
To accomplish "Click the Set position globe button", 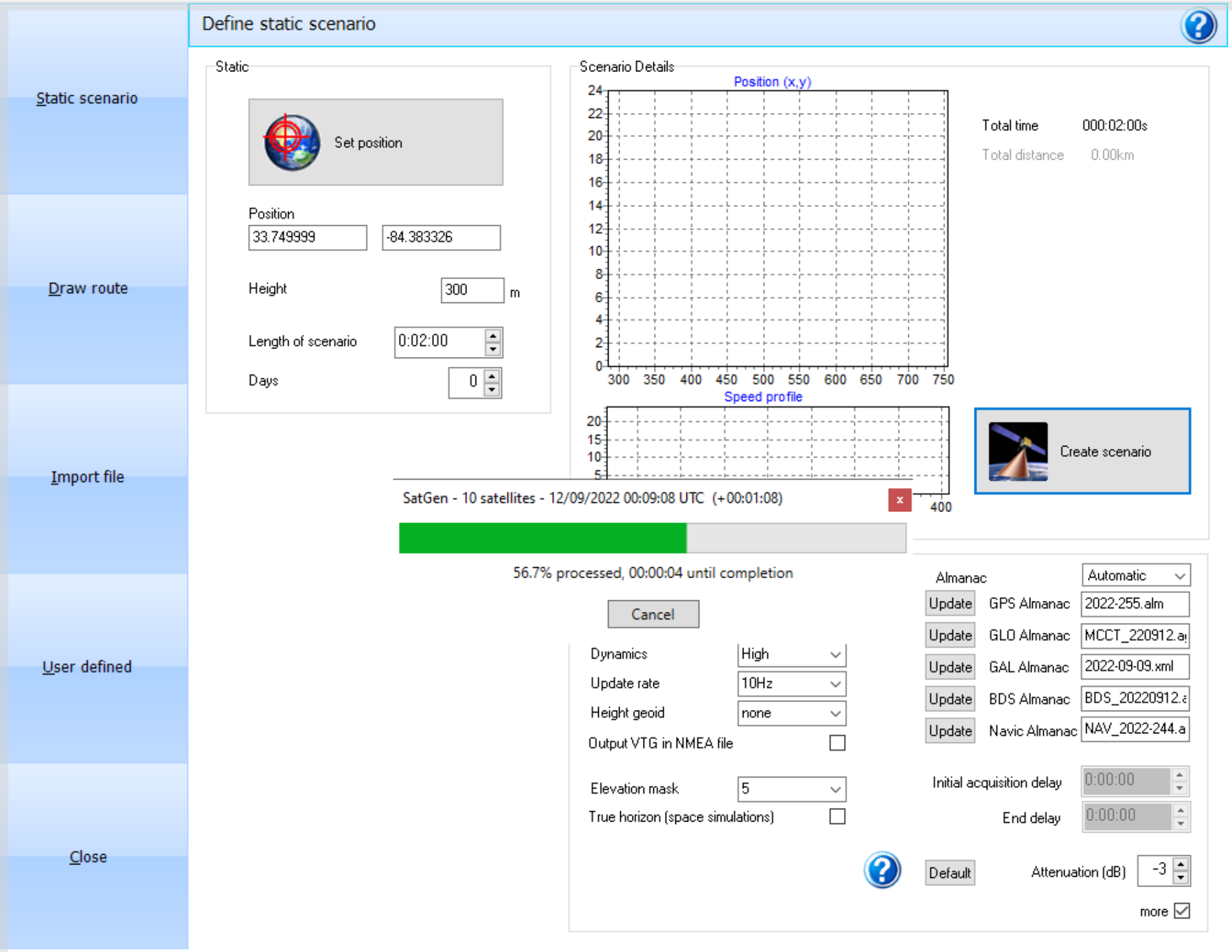I will 376,142.
